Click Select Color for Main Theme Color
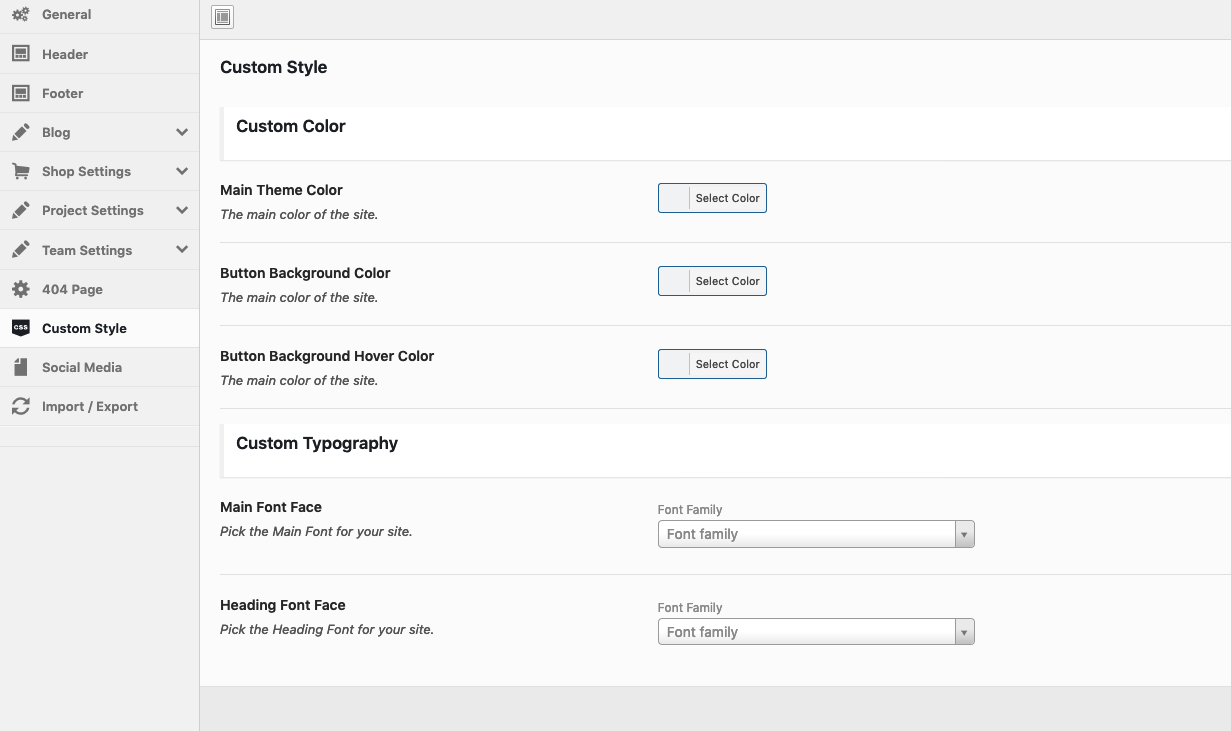This screenshot has height=732, width=1231. click(727, 198)
